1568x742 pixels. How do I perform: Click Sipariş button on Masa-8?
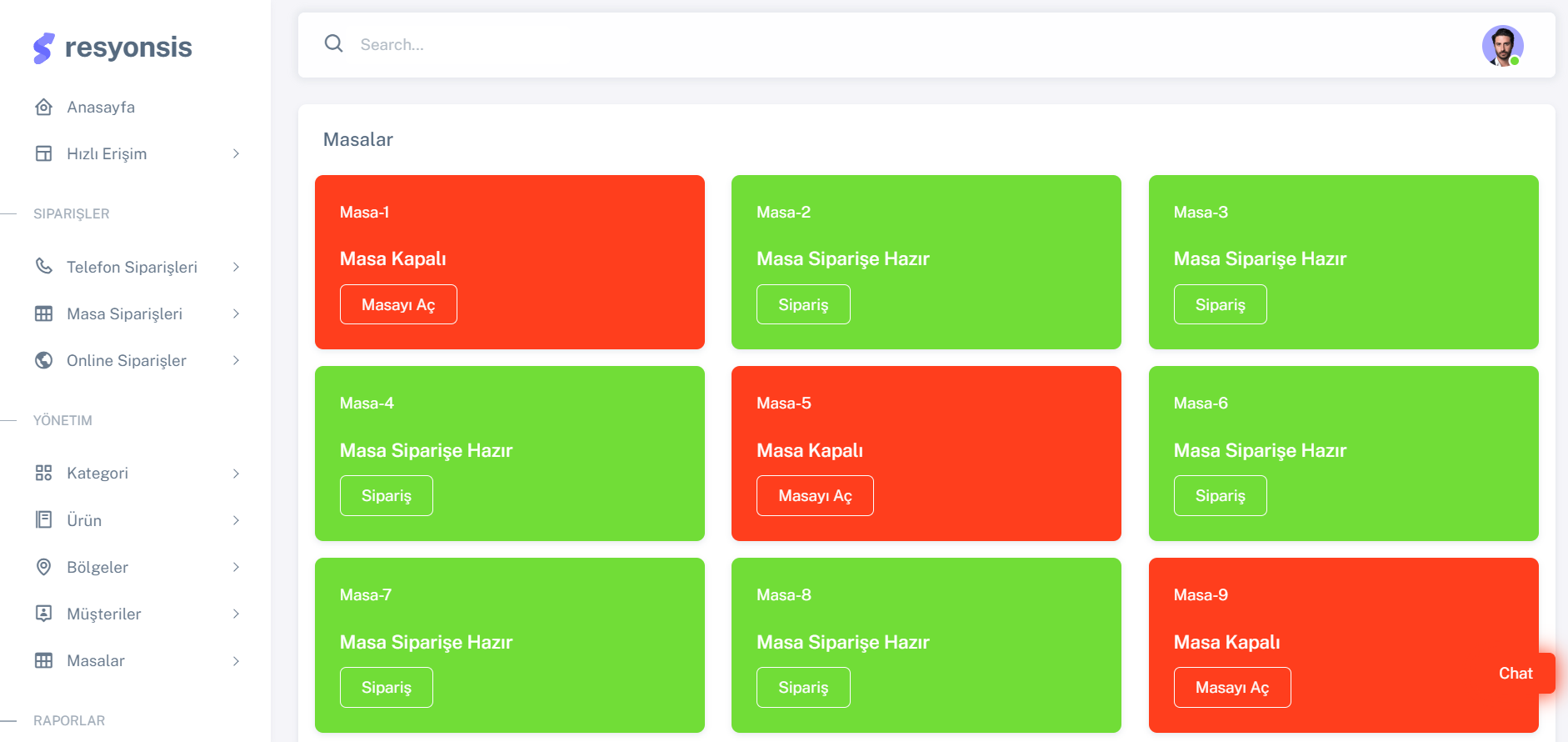[803, 687]
